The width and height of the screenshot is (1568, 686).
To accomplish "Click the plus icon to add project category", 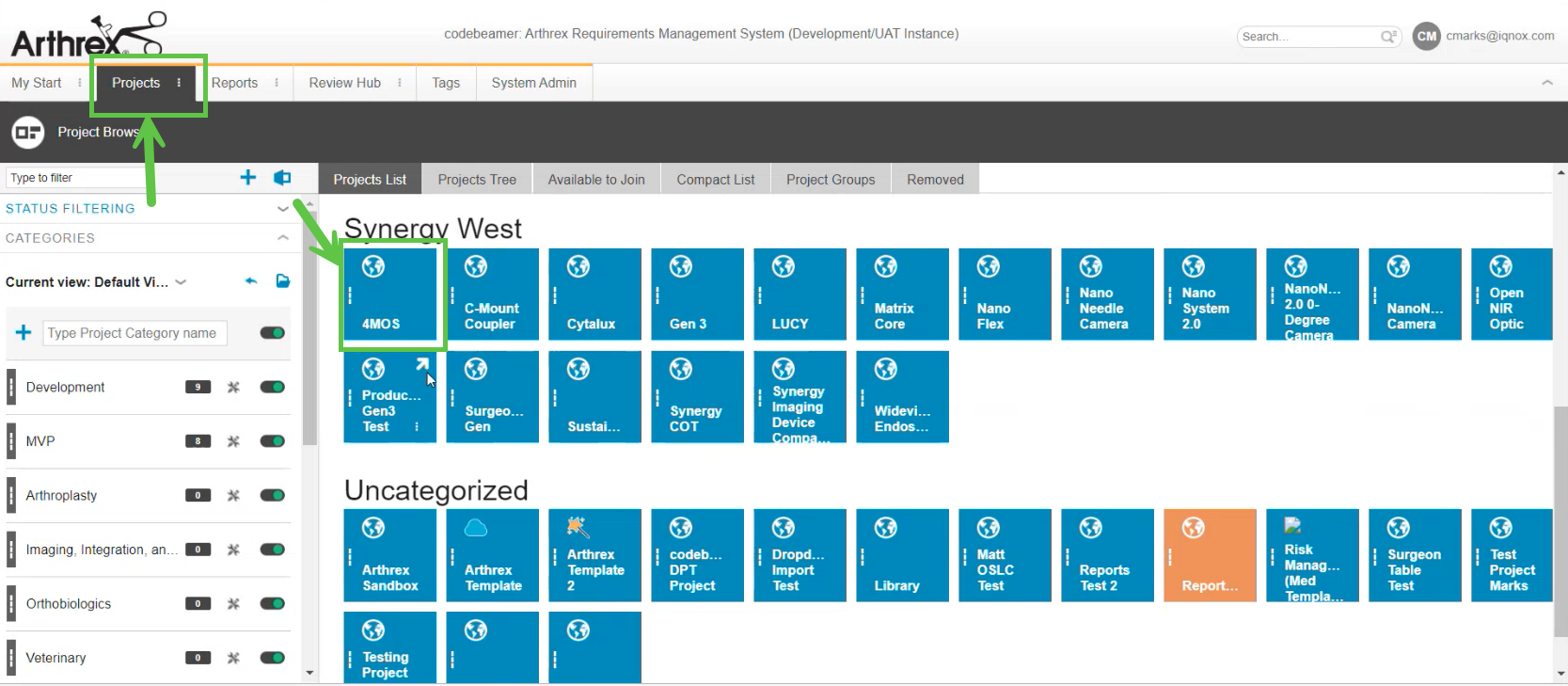I will pyautogui.click(x=24, y=332).
